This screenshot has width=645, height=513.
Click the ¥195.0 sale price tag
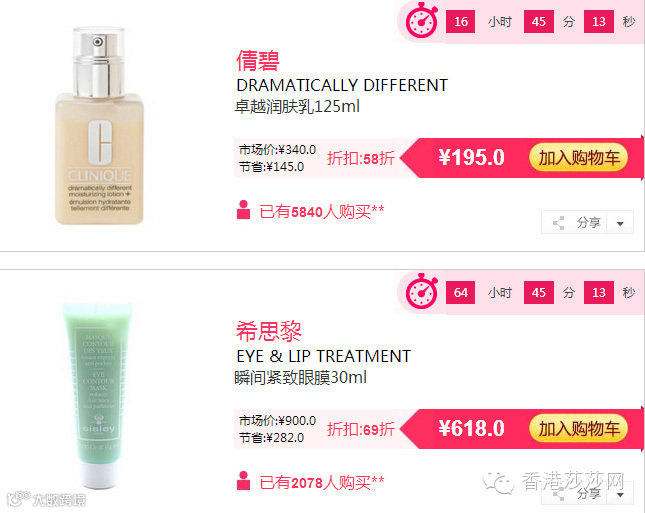tap(471, 158)
